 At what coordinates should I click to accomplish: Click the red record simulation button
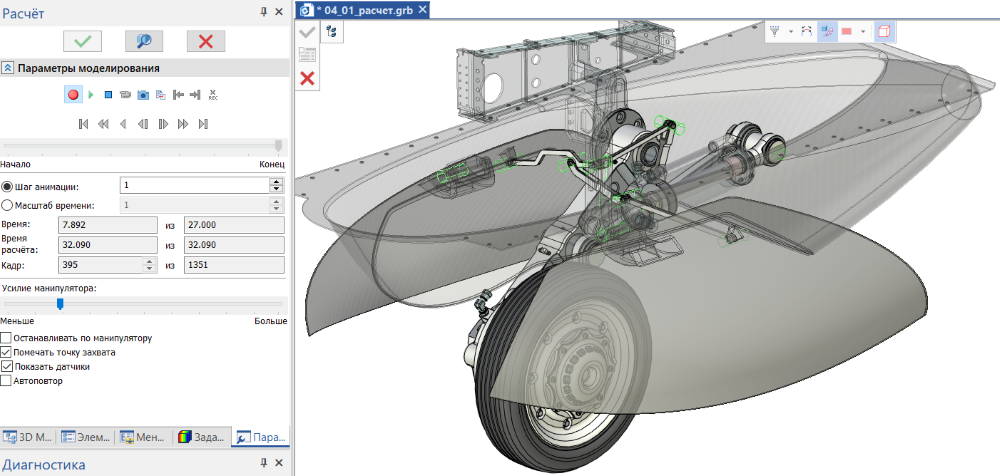tap(73, 95)
